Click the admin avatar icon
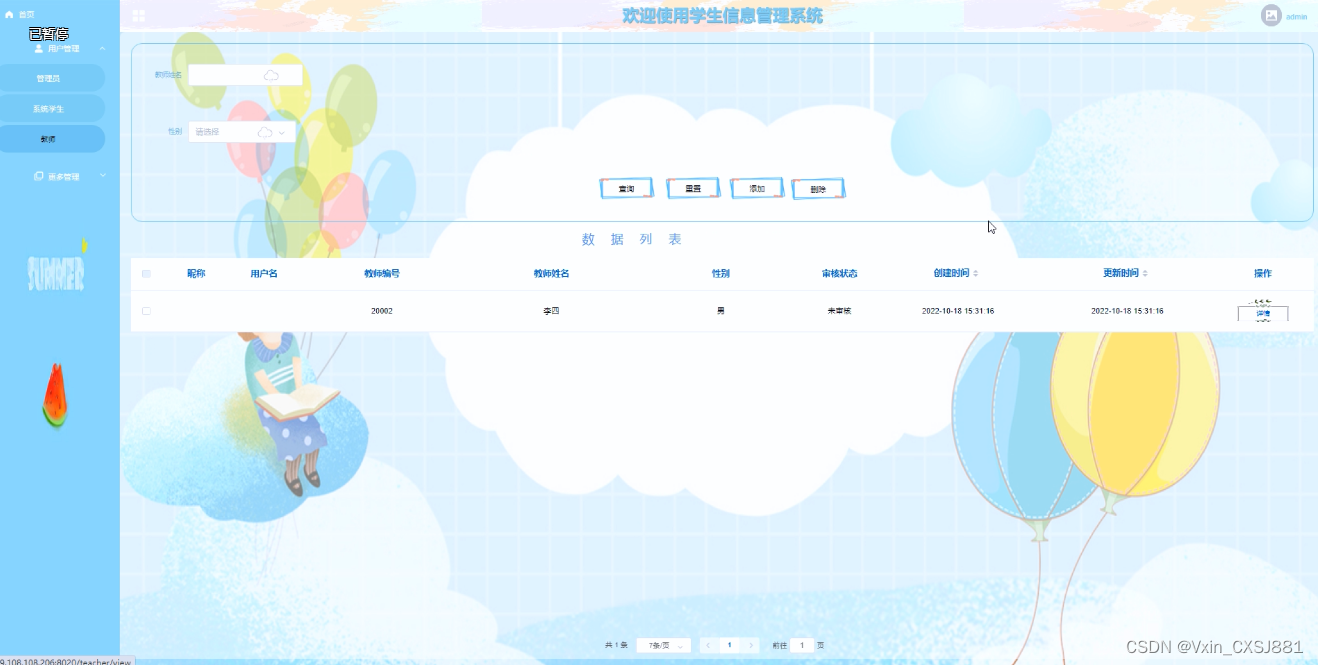 click(x=1271, y=16)
